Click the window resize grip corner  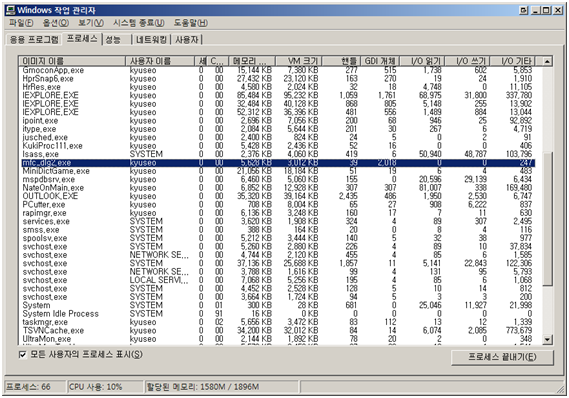[x=561, y=389]
